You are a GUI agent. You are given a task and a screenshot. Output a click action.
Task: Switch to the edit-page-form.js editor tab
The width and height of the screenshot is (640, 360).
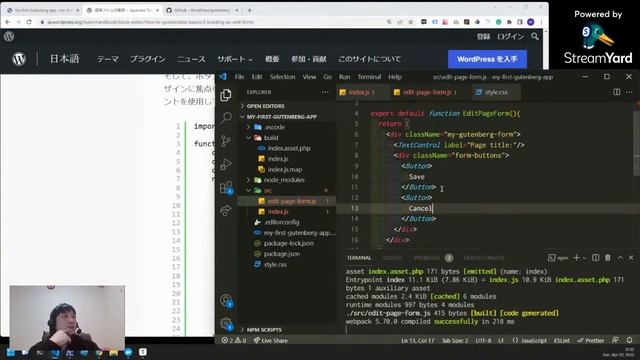tap(430, 92)
